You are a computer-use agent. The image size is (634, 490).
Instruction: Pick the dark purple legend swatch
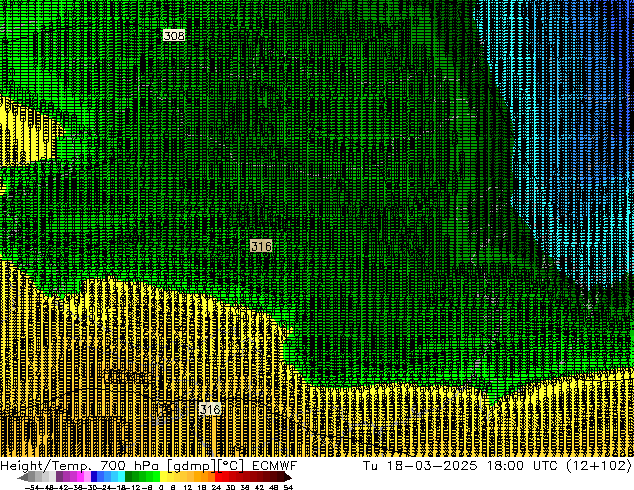[x=59, y=477]
